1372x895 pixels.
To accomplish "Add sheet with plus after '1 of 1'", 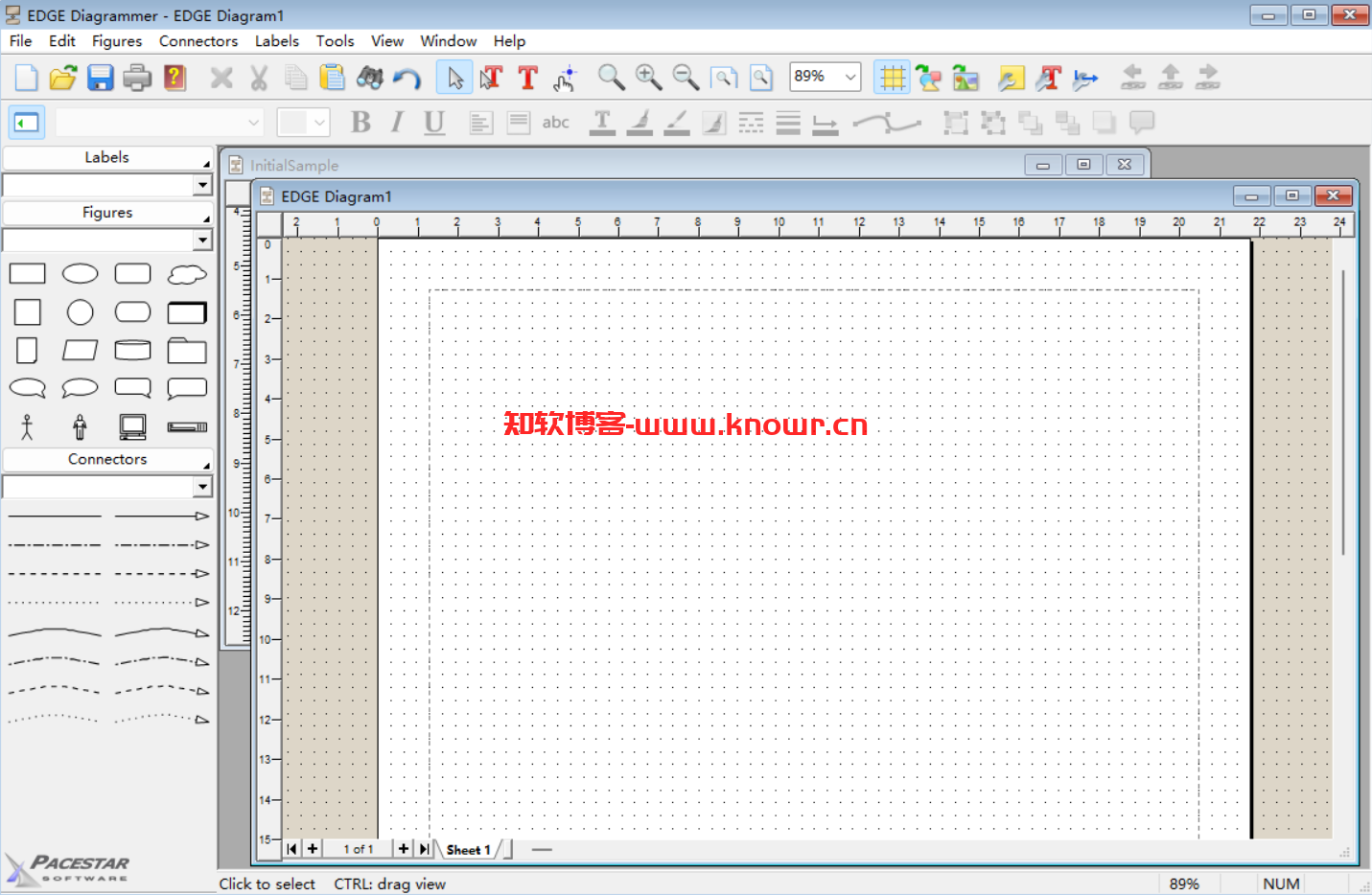I will click(x=404, y=849).
